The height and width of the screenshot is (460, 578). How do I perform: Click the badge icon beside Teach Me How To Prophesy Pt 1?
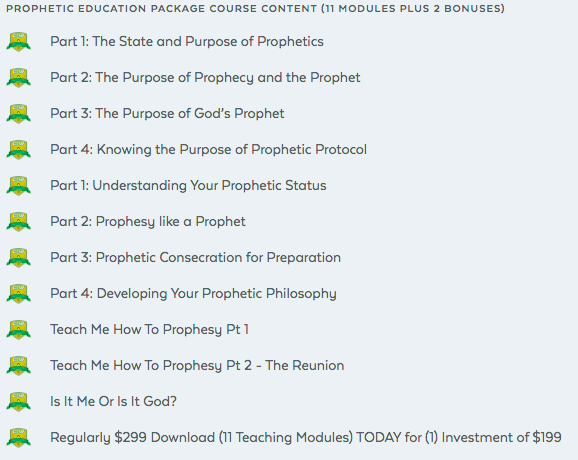pyautogui.click(x=18, y=330)
